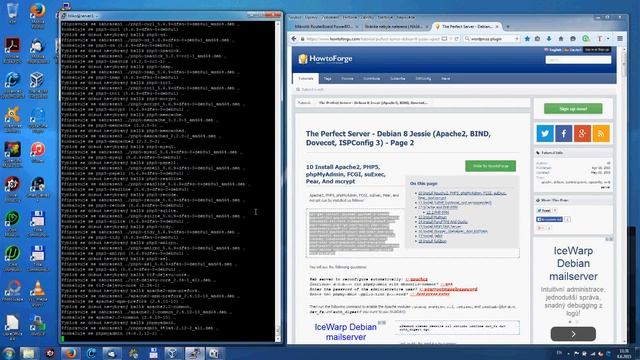Open the dropdown arrow beside toolbar T icon
This screenshot has height=360, width=640.
coord(608,39)
